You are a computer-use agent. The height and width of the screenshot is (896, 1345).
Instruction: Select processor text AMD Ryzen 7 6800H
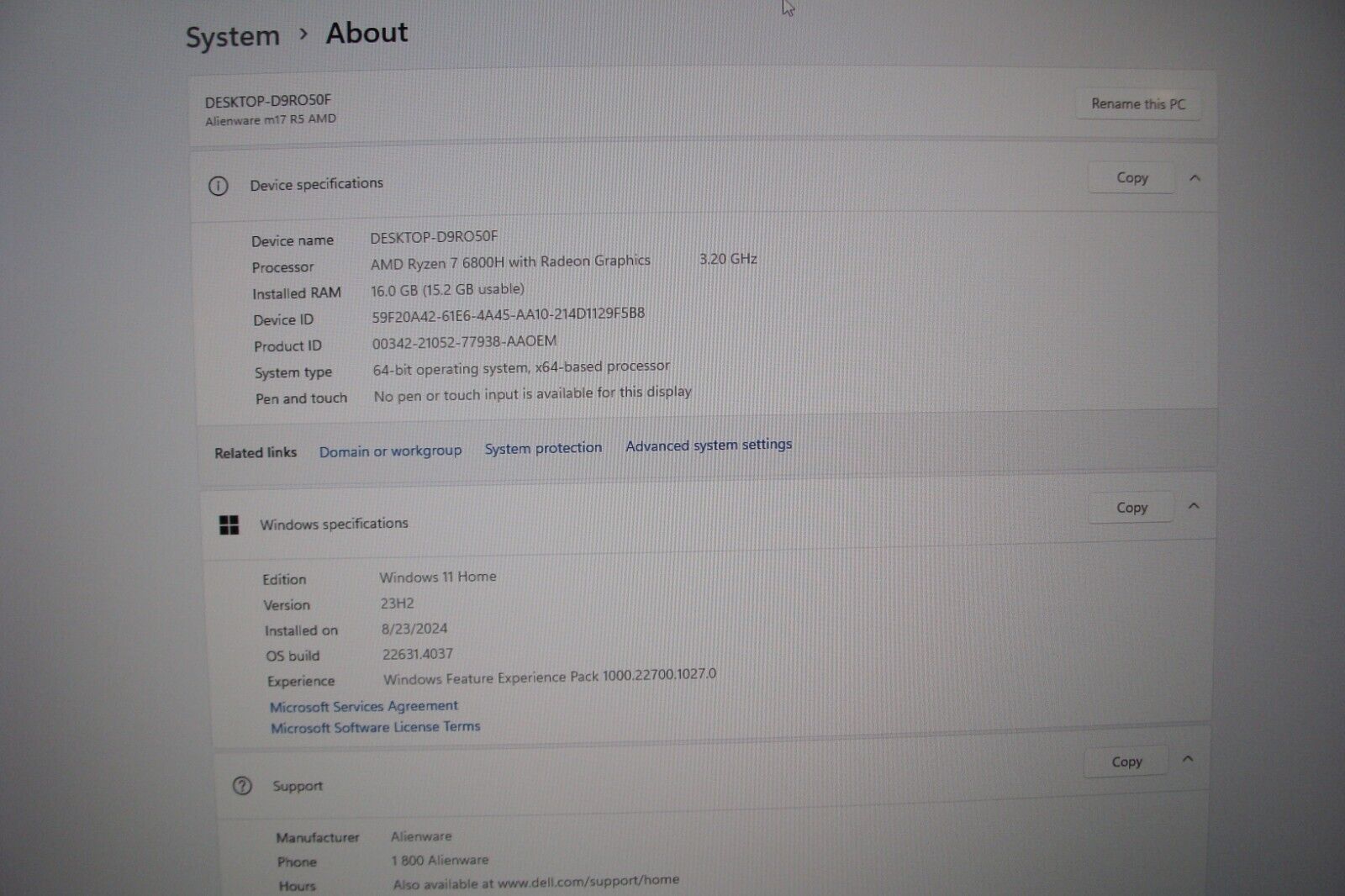click(x=438, y=263)
